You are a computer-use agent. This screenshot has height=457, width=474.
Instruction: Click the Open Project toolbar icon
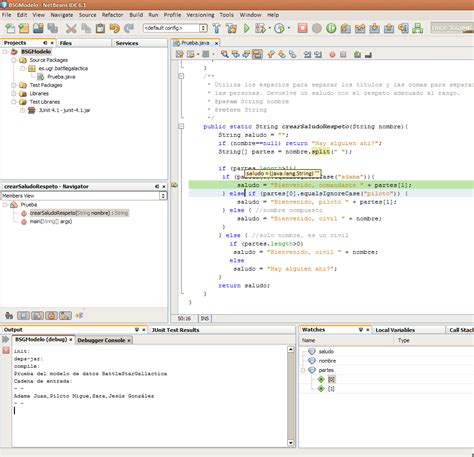pos(38,28)
